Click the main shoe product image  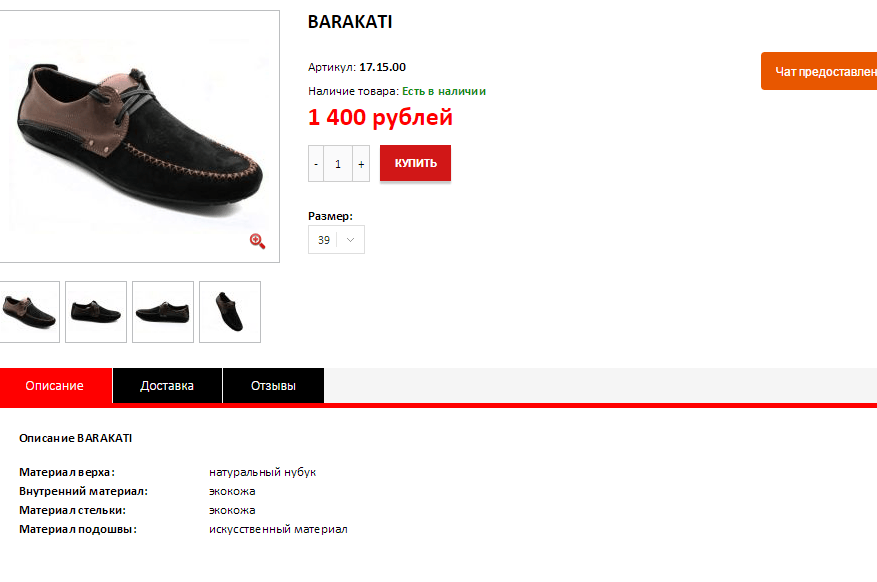tap(139, 136)
